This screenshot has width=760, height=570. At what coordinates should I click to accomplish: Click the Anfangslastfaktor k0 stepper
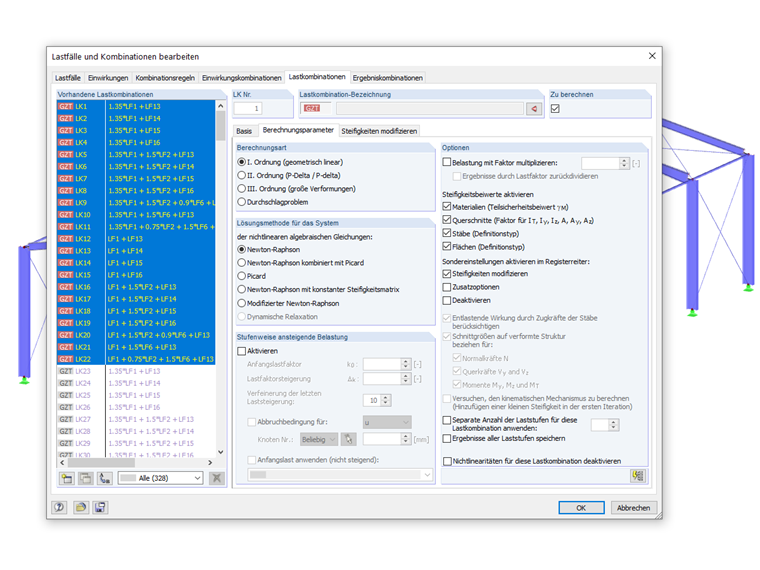tap(406, 364)
